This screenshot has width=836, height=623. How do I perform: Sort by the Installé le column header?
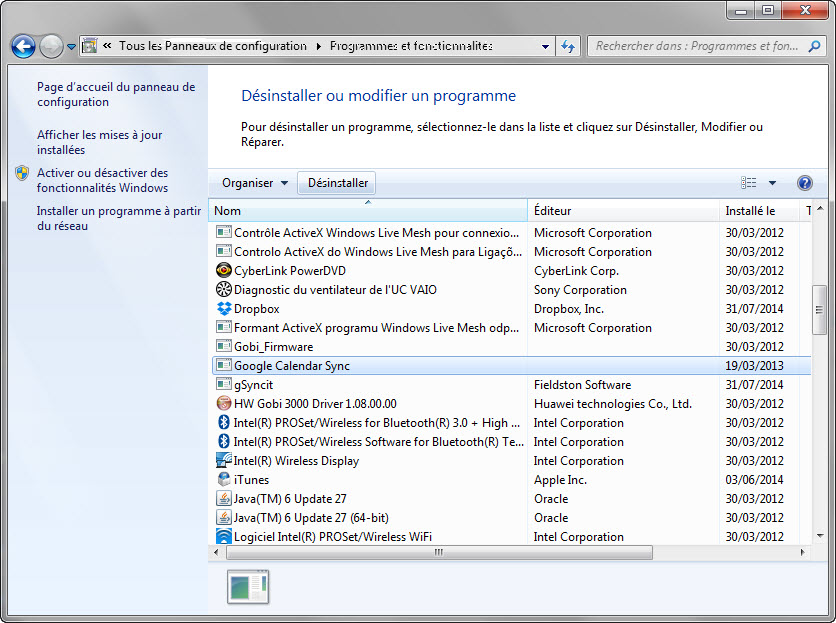(760, 211)
